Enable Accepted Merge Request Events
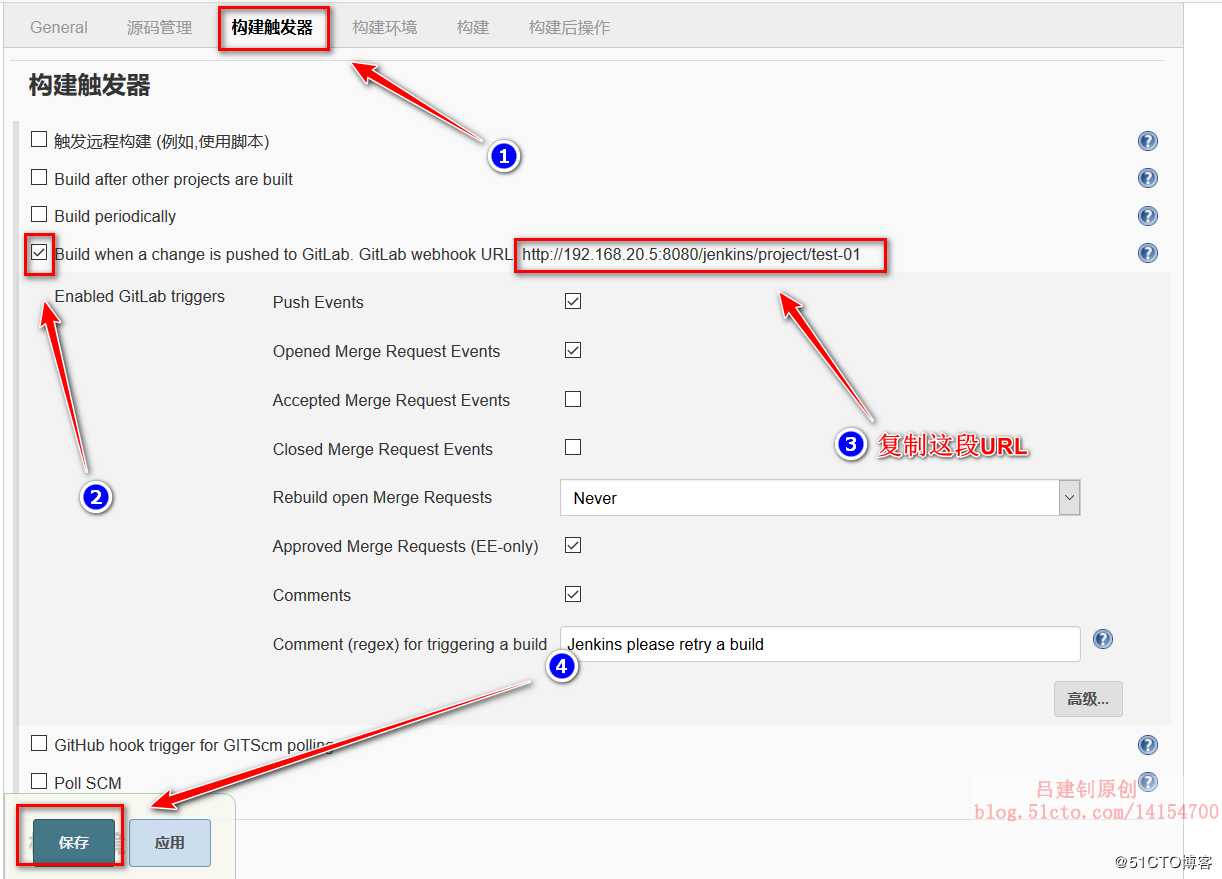The height and width of the screenshot is (879, 1222). click(x=573, y=399)
